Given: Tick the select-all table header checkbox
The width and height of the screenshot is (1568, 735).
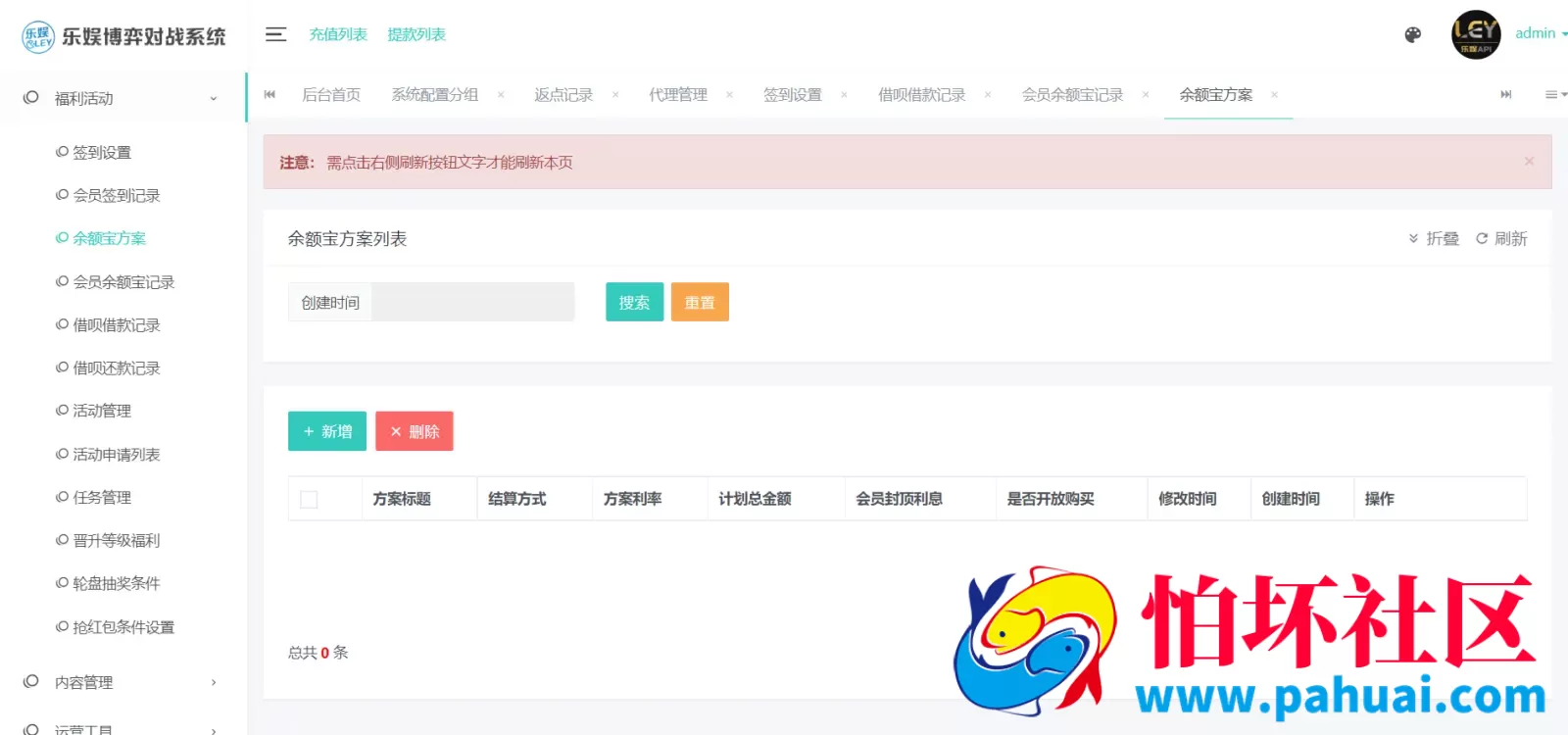Looking at the screenshot, I should pos(309,499).
